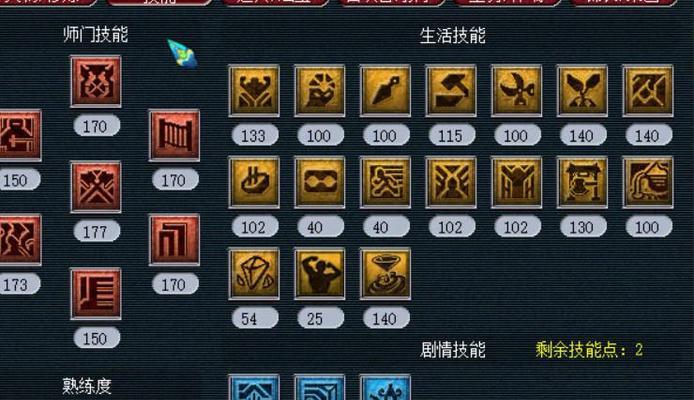
Task: Click the level 115 value badge
Action: click(x=451, y=135)
